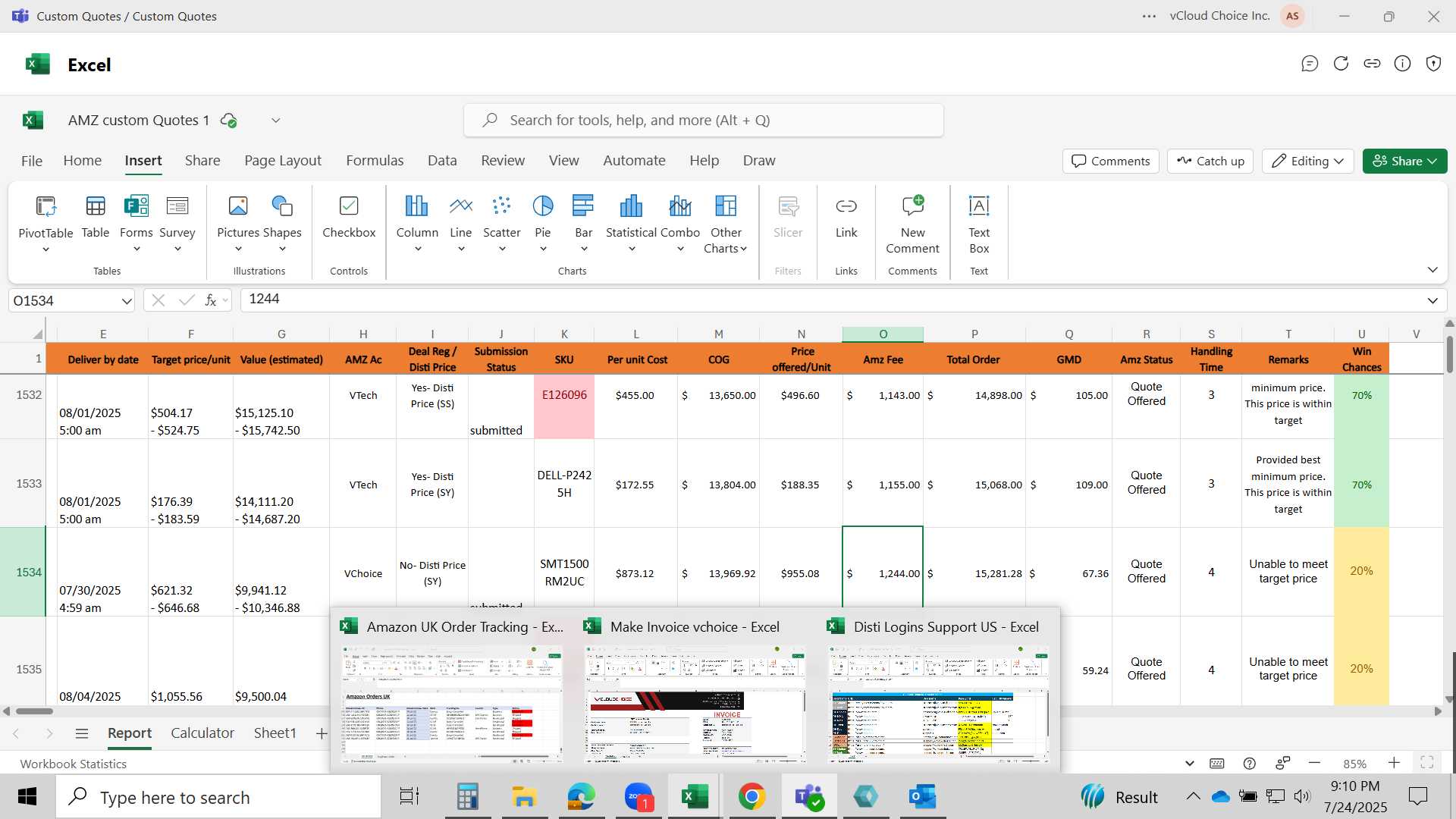Open Workbook Statistics
This screenshot has width=1456, height=819.
click(x=74, y=764)
